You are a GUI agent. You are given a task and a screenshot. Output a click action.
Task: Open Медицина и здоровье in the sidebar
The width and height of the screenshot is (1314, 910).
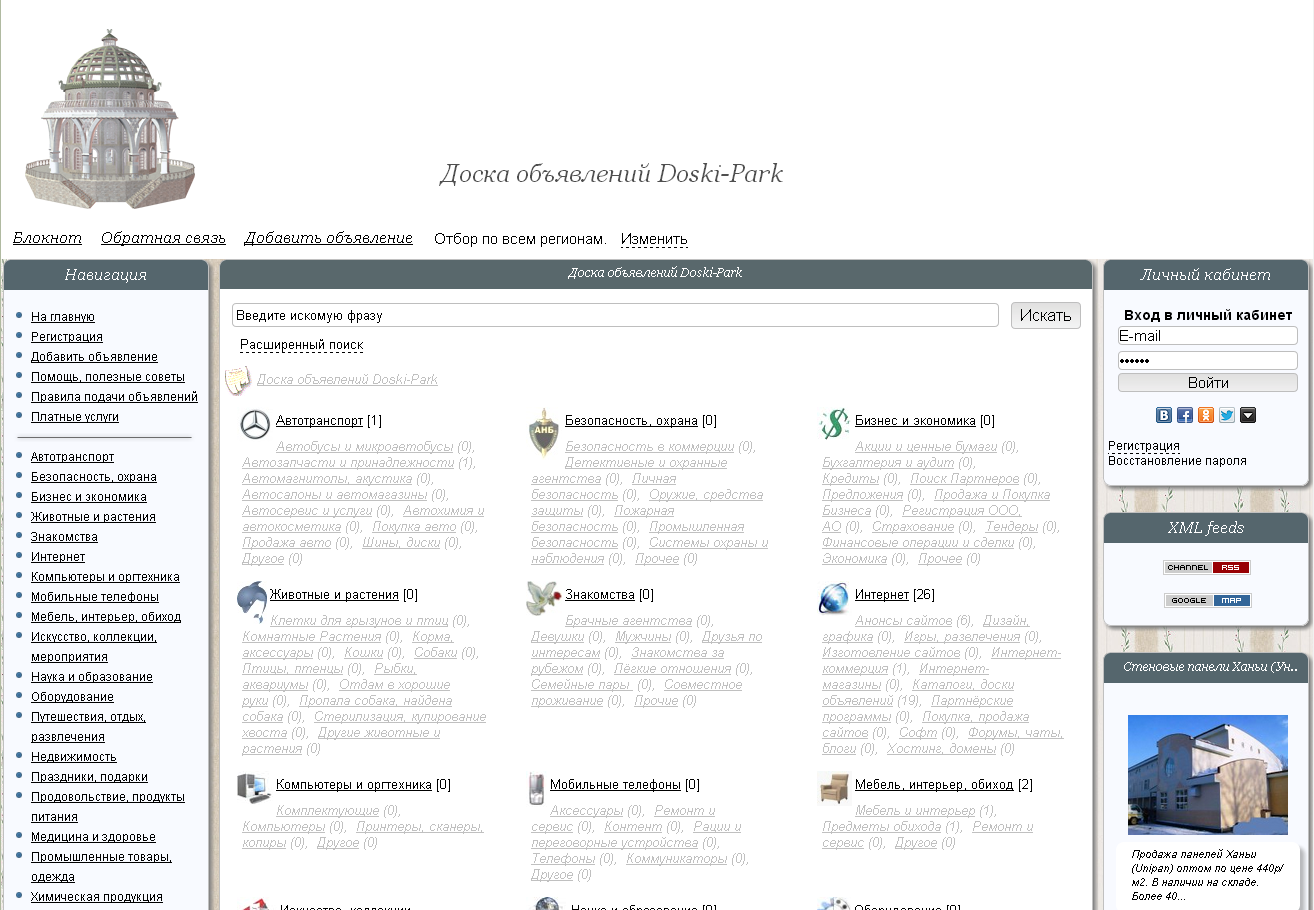tap(93, 837)
